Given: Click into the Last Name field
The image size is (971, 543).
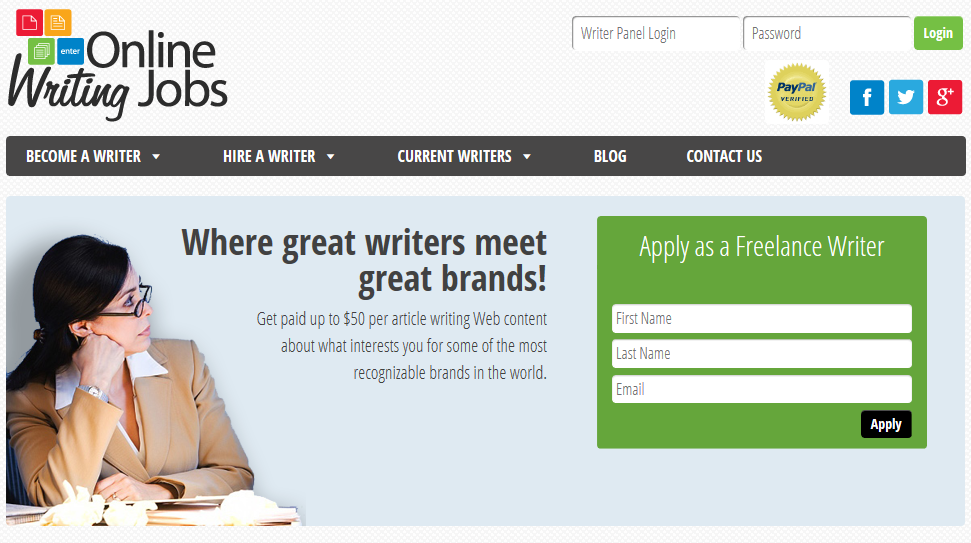Looking at the screenshot, I should pyautogui.click(x=761, y=354).
